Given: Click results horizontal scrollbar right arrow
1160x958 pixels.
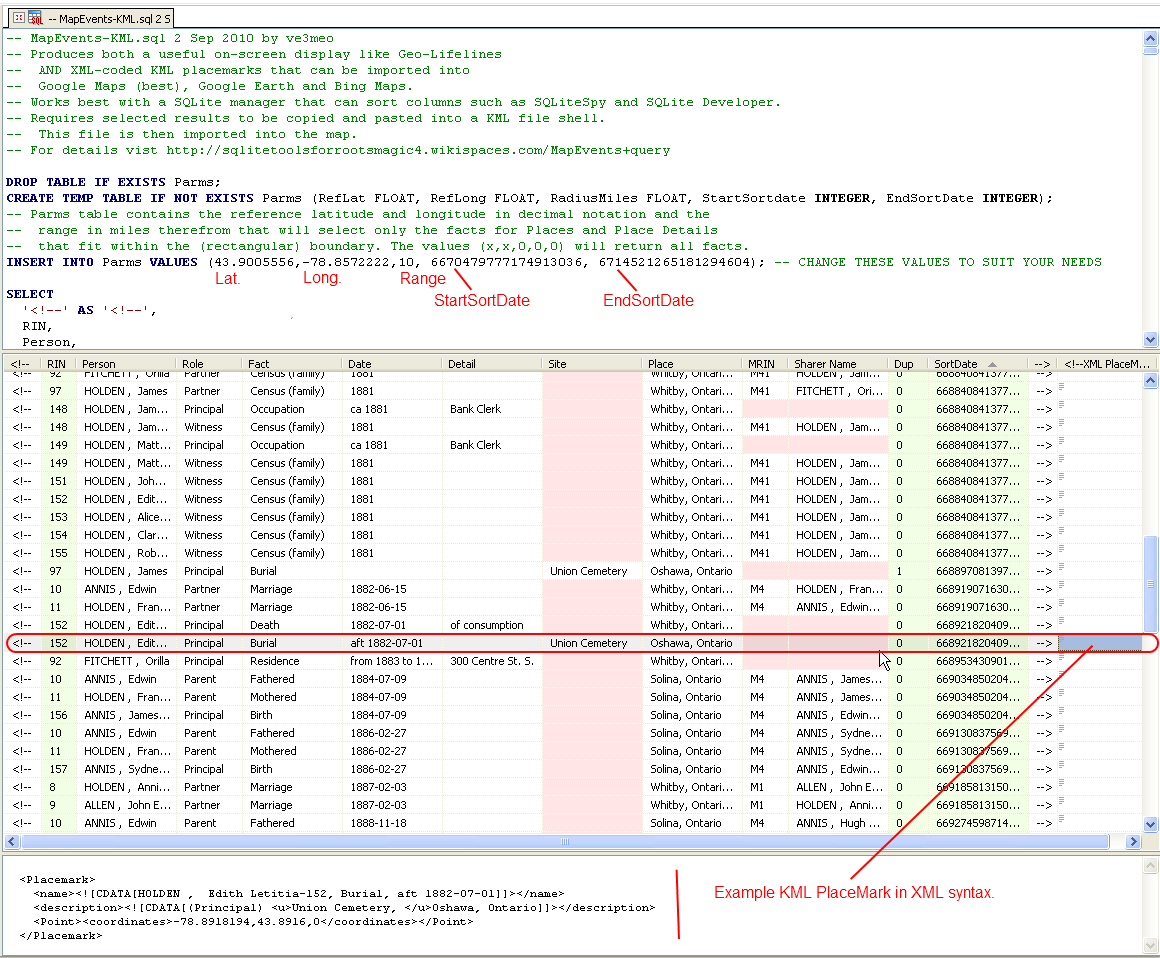Looking at the screenshot, I should (1133, 841).
